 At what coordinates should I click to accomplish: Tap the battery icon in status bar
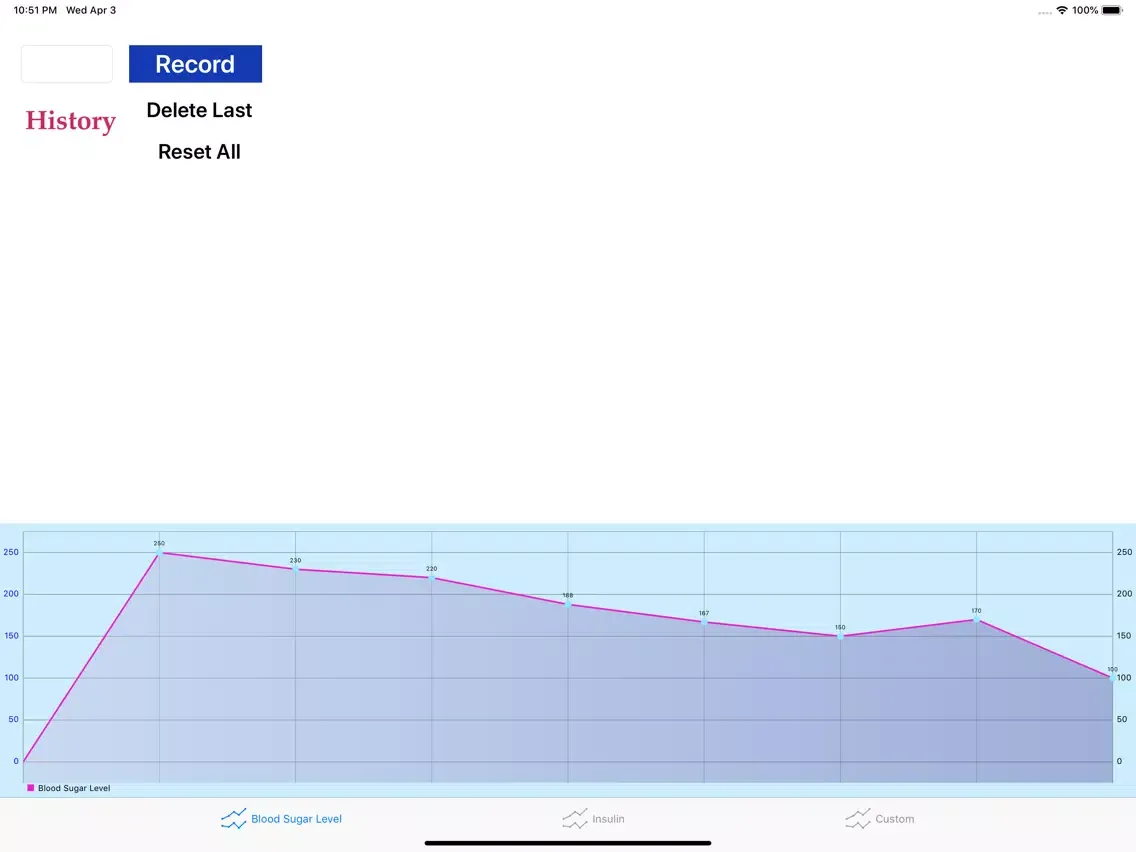click(1112, 10)
